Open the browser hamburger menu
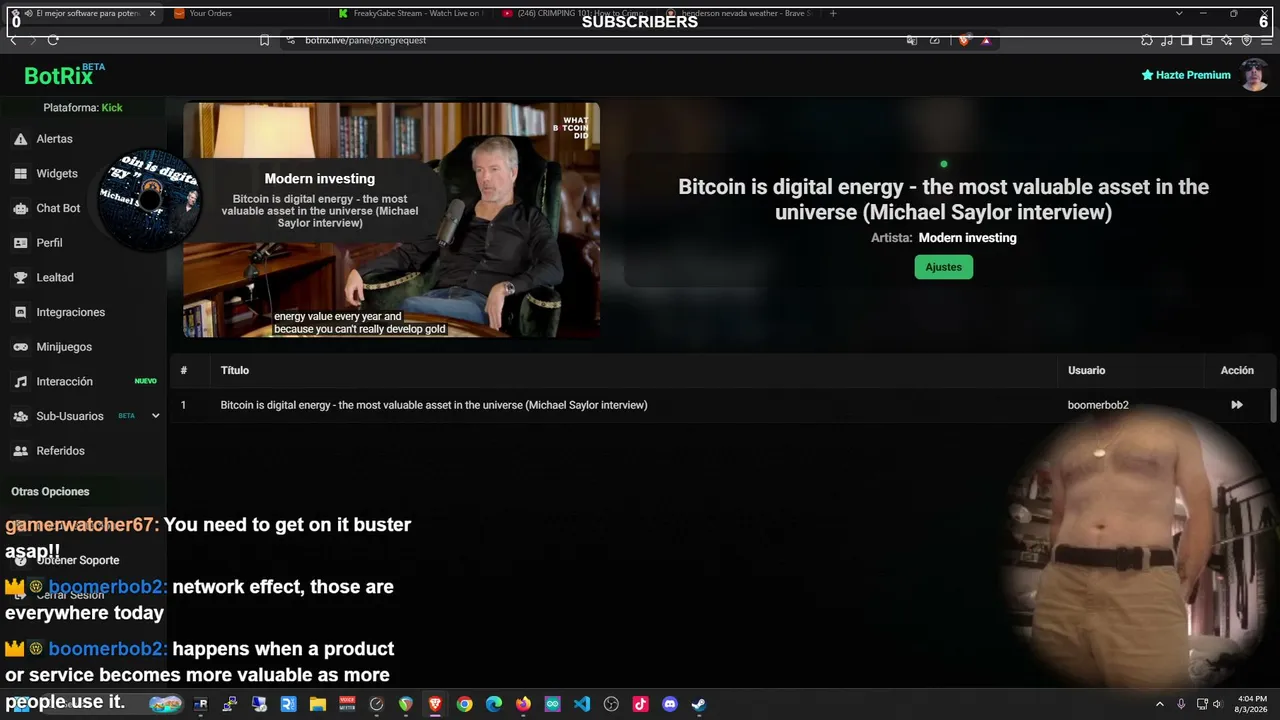This screenshot has width=1280, height=720. point(1266,40)
